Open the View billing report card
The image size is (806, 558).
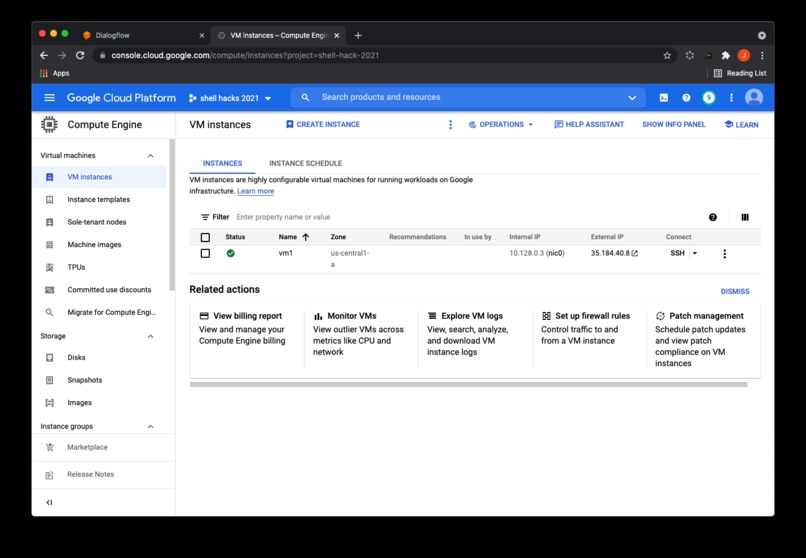pos(246,334)
